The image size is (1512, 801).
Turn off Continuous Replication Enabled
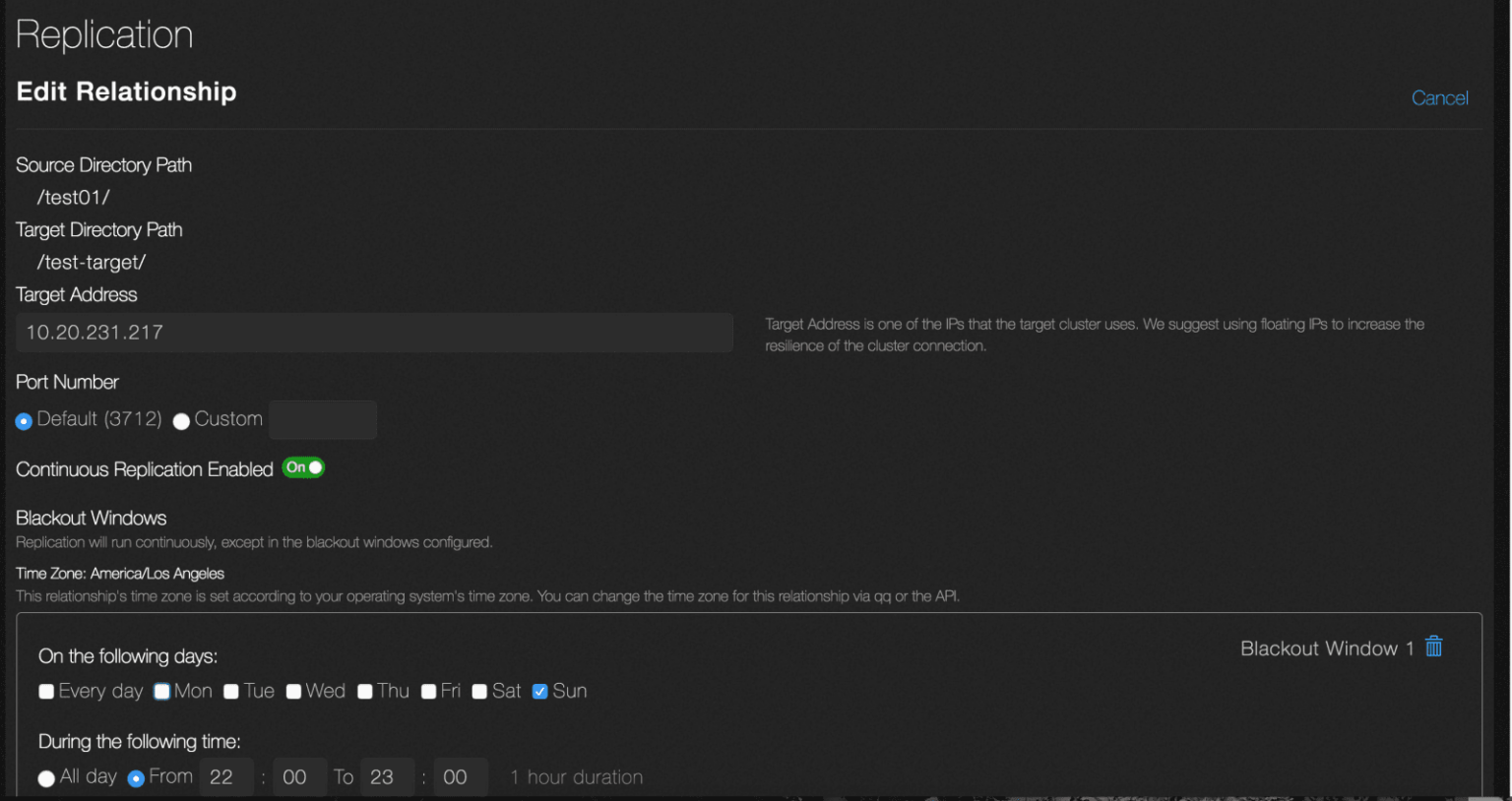pyautogui.click(x=303, y=468)
